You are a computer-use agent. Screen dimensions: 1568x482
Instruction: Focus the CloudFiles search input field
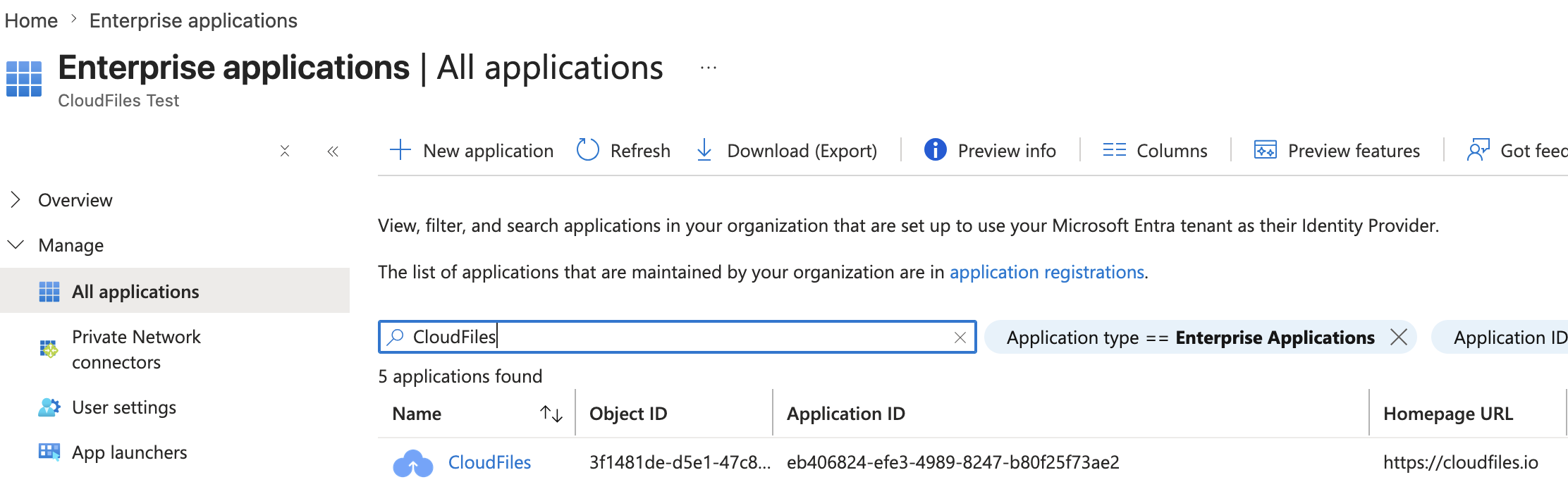point(677,337)
